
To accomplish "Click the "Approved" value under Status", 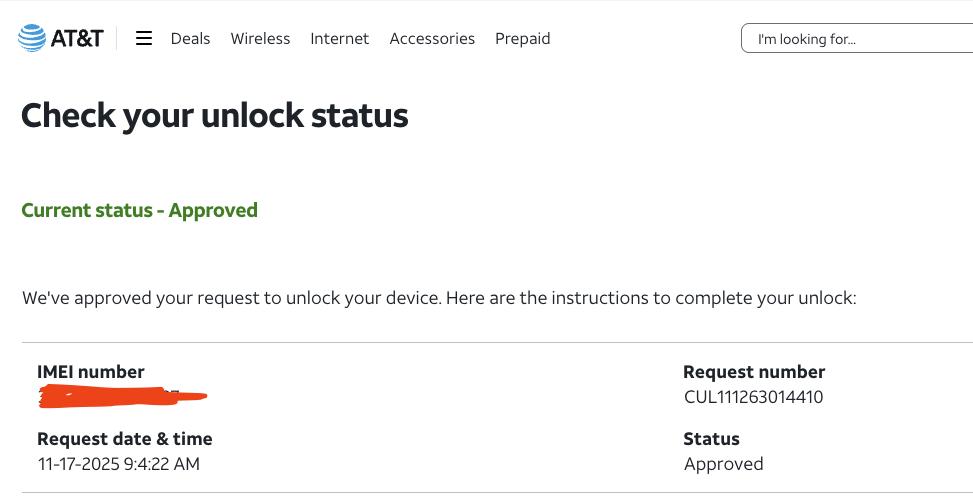I will (723, 464).
